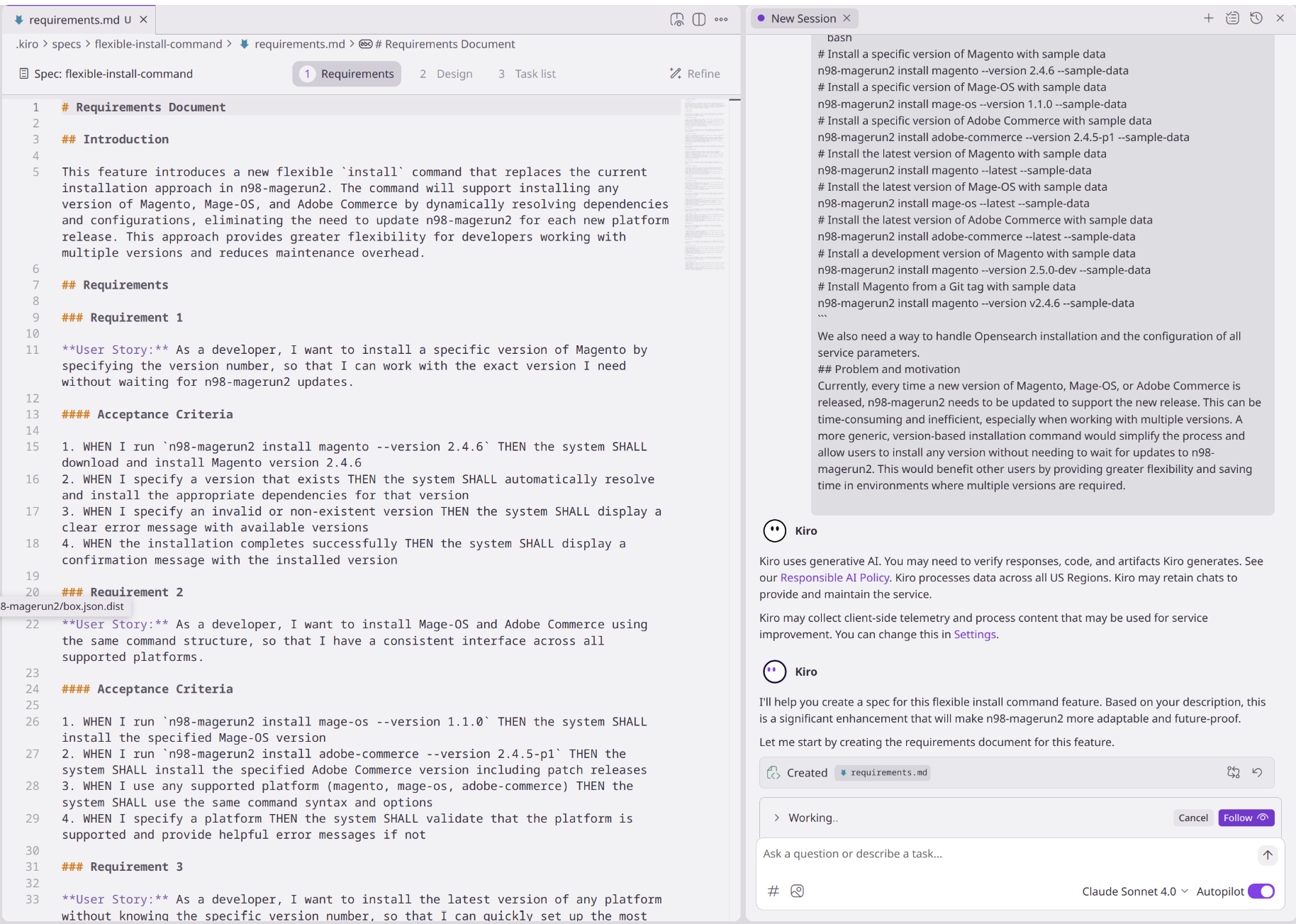
Task: Click the second Kiro ghost avatar
Action: click(x=774, y=672)
